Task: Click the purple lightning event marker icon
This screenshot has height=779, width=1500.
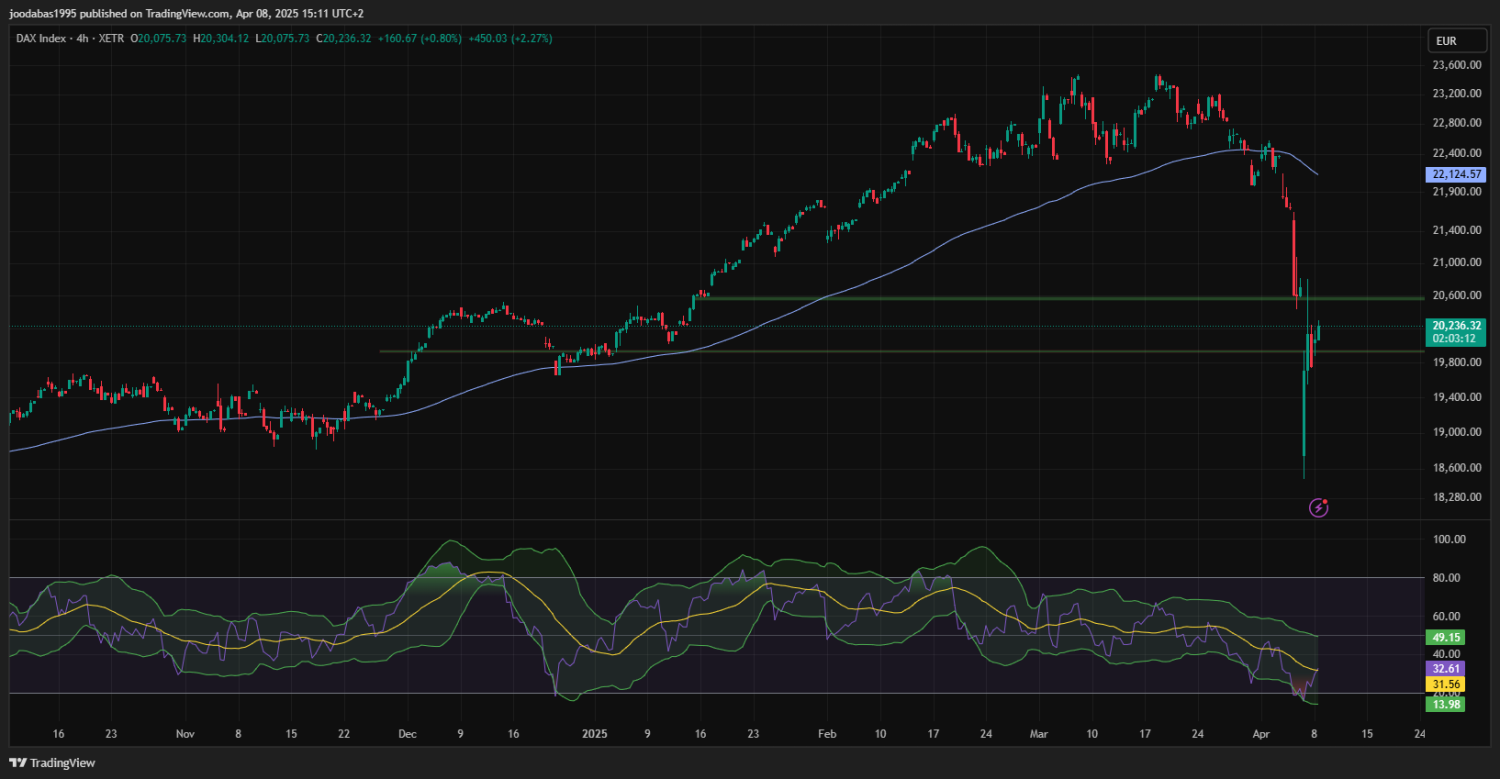Action: 1318,508
